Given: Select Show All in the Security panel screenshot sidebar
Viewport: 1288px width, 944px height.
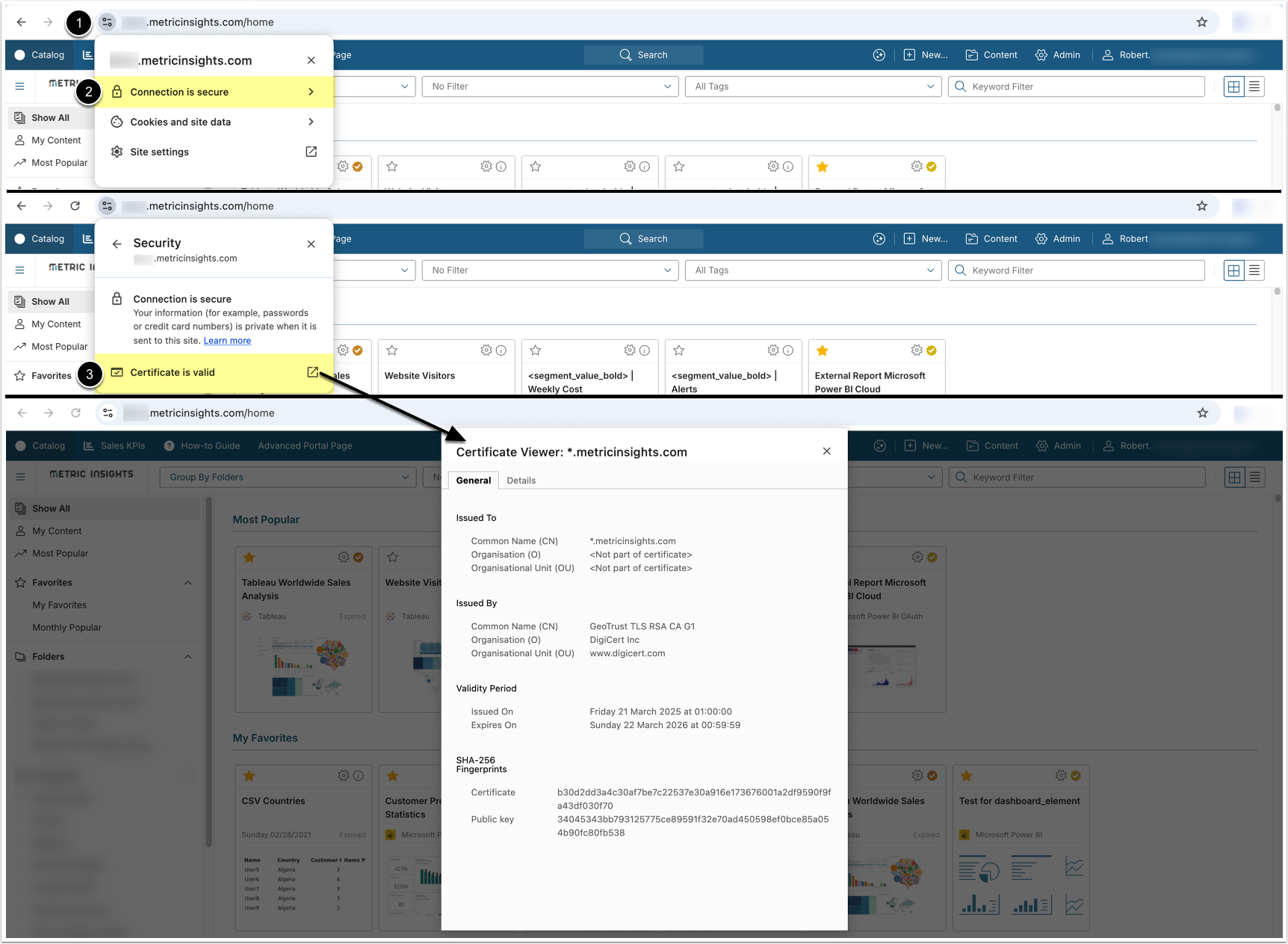Looking at the screenshot, I should (x=51, y=302).
